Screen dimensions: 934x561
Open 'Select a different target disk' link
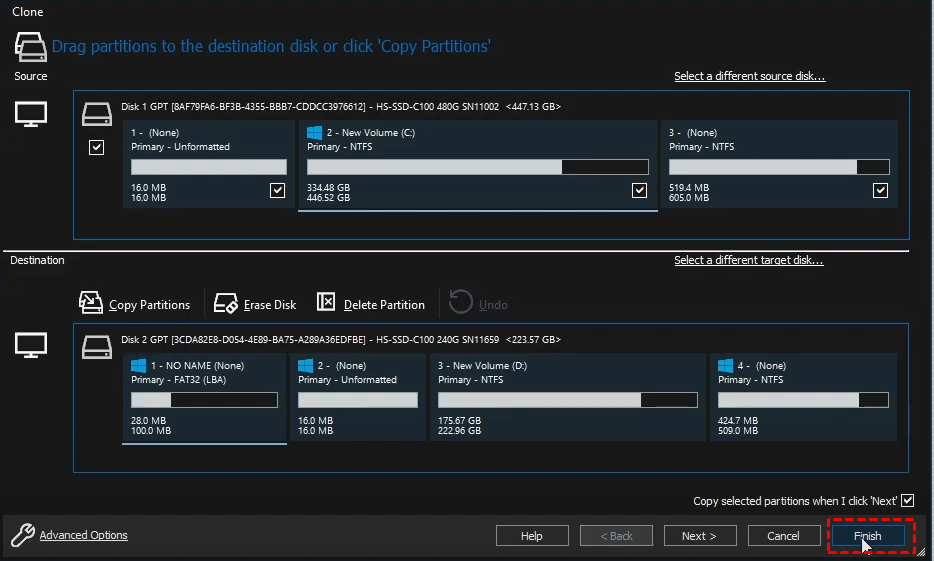coord(748,261)
